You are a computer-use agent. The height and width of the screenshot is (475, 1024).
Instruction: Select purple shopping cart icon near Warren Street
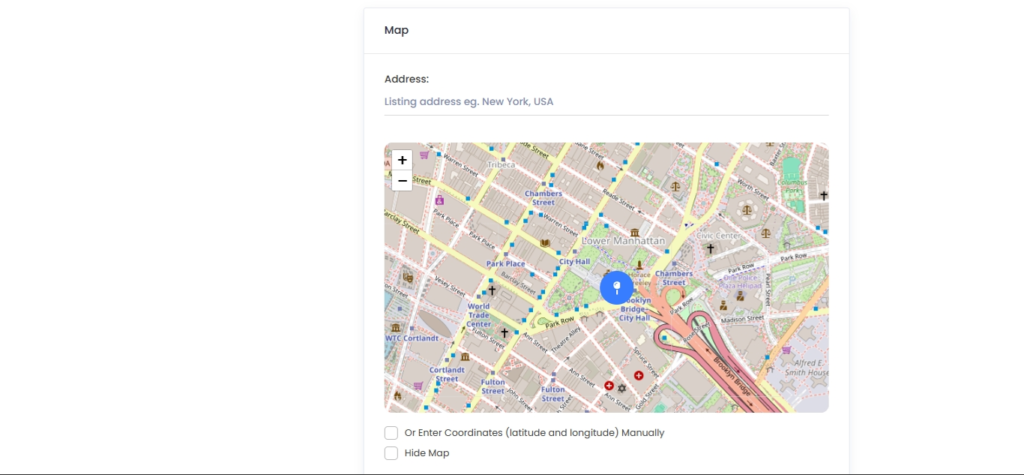coord(424,155)
